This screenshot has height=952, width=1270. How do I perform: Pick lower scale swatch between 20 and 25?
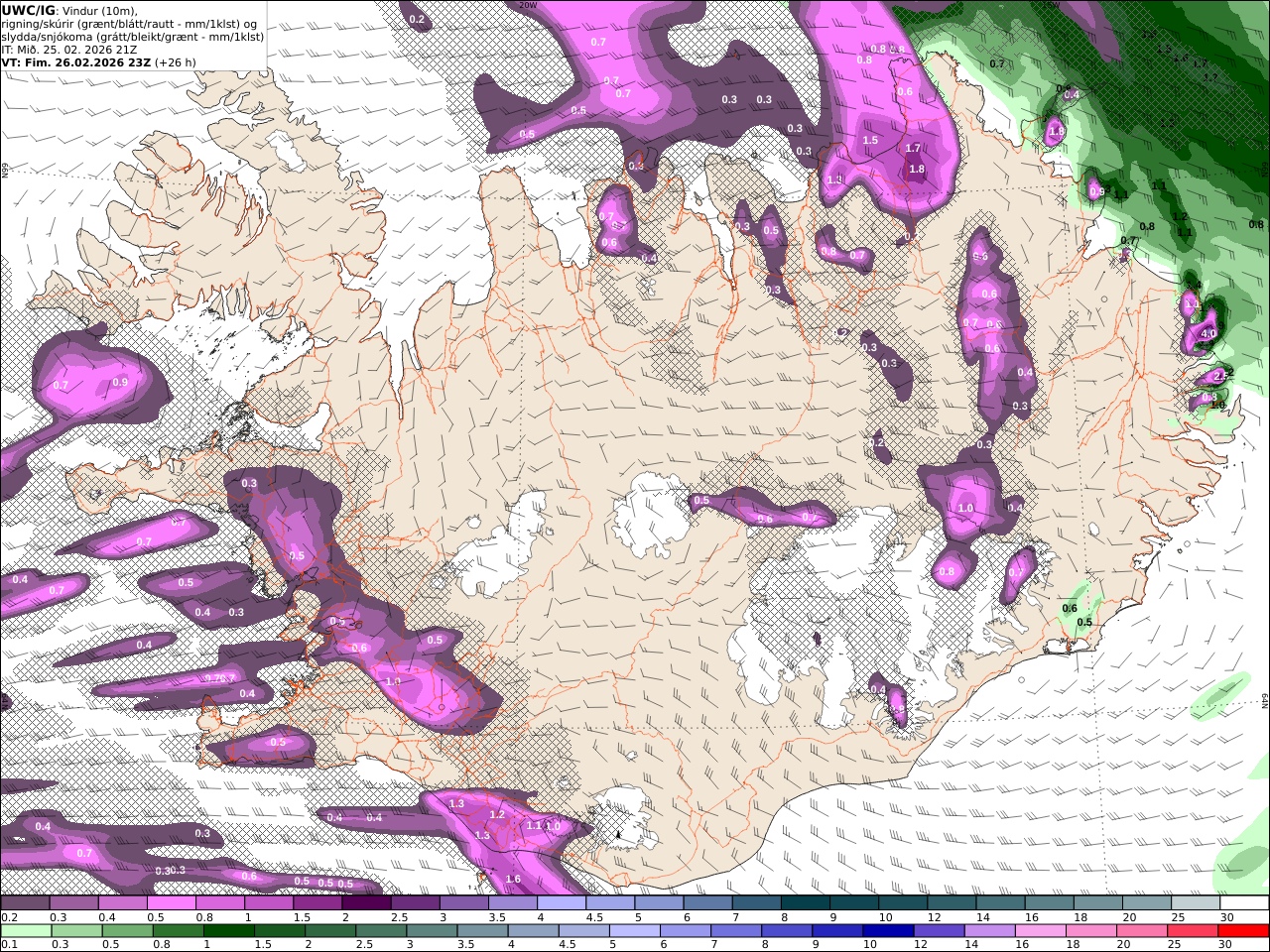point(1142,931)
